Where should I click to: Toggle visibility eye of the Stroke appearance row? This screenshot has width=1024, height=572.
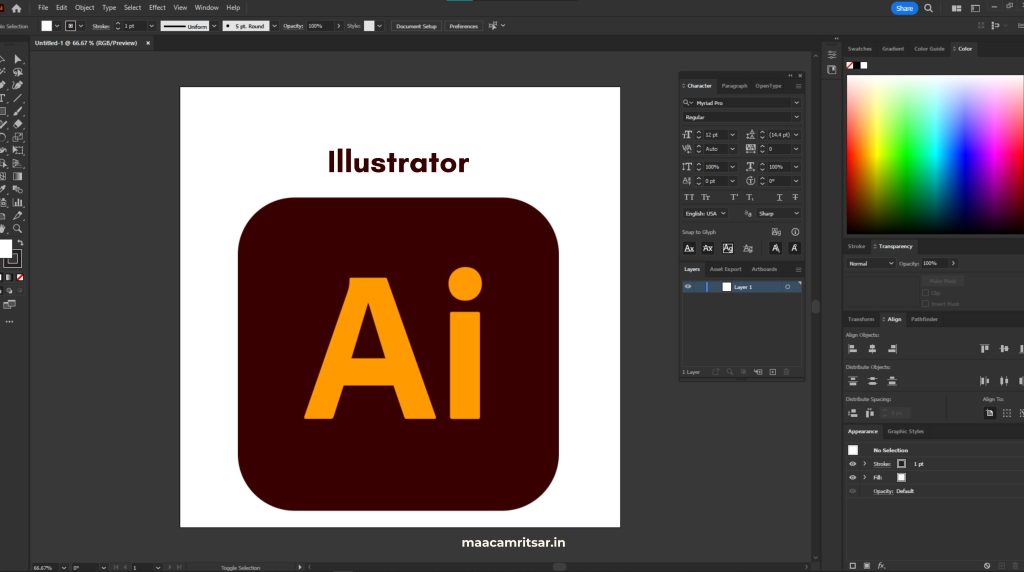[x=852, y=464]
